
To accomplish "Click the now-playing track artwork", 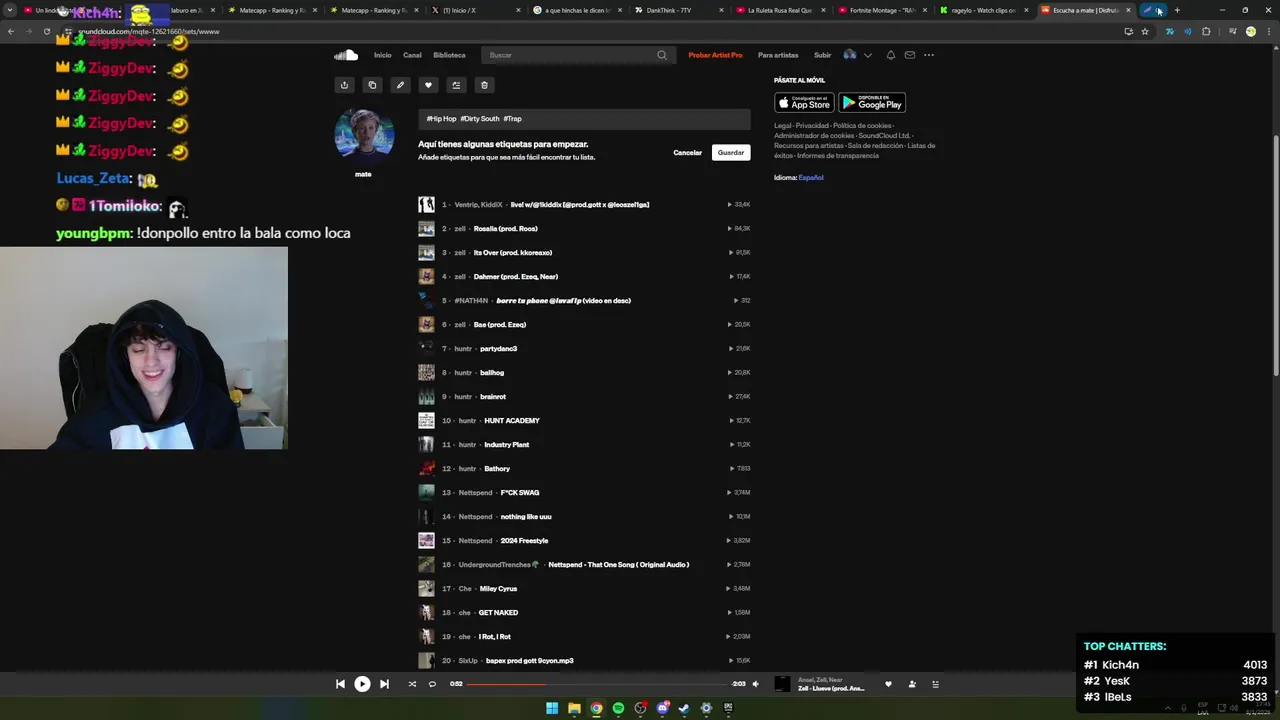I will pos(783,684).
